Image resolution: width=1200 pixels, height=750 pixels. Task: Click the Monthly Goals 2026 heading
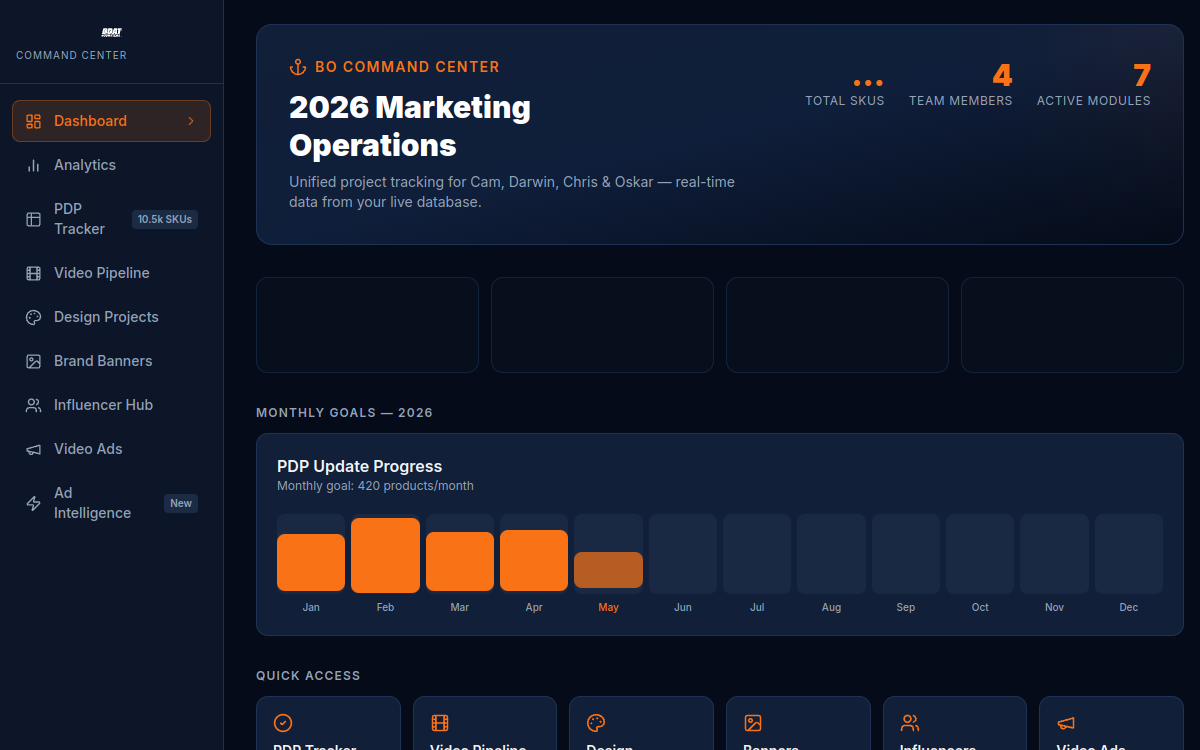click(x=344, y=413)
